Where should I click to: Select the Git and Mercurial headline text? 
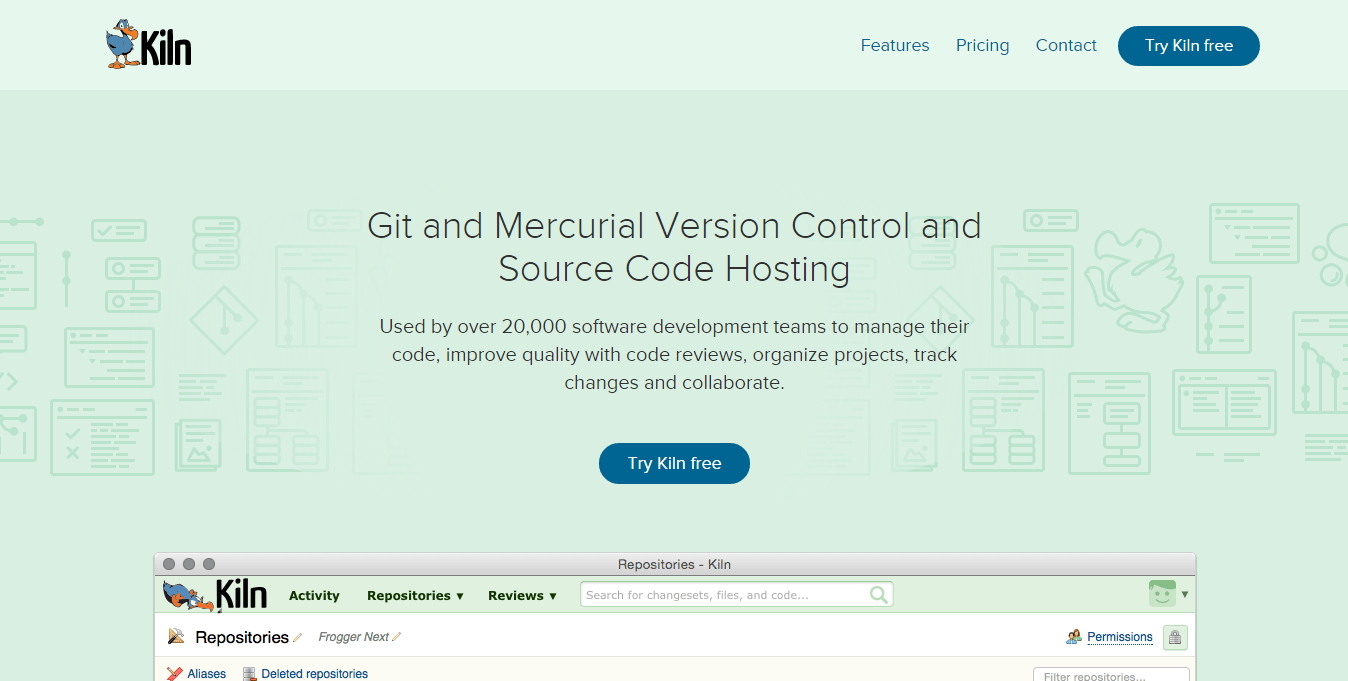tap(674, 247)
